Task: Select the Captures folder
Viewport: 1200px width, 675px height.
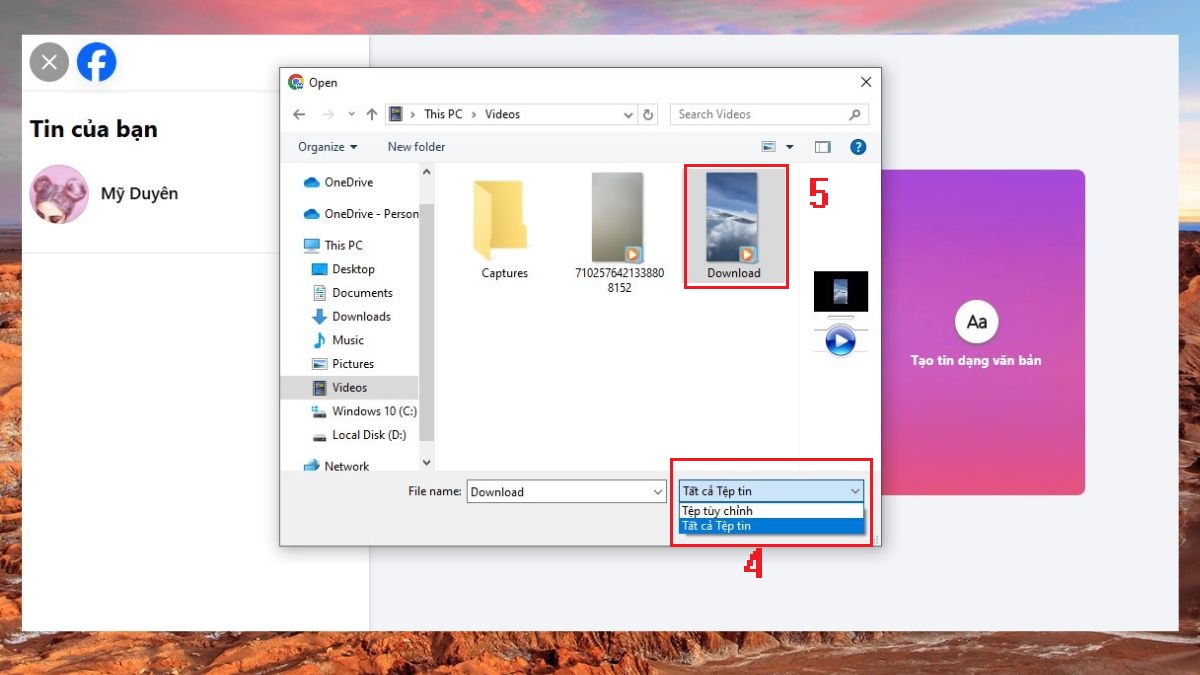Action: [x=504, y=230]
